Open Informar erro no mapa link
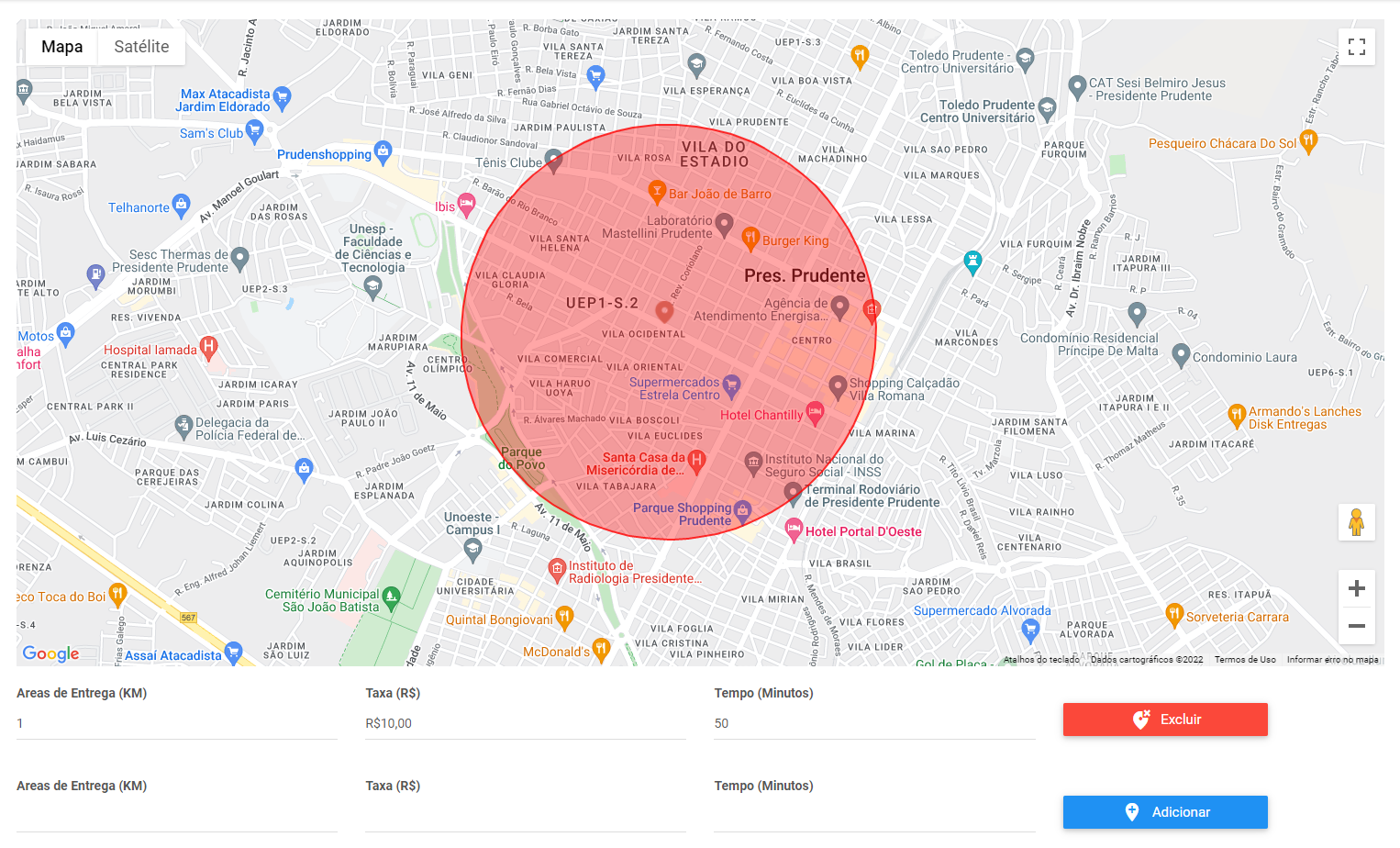The width and height of the screenshot is (1400, 848). tap(1332, 659)
